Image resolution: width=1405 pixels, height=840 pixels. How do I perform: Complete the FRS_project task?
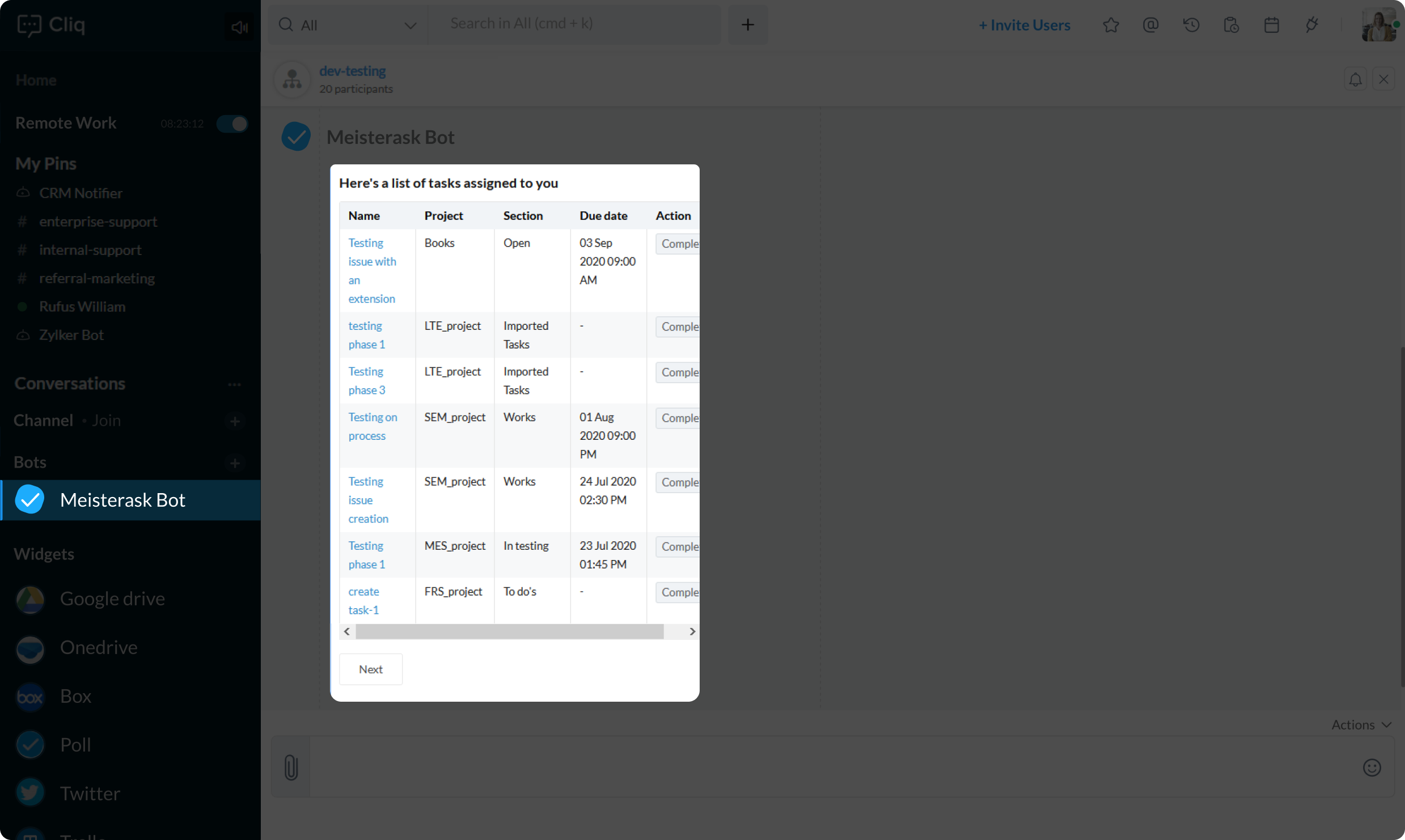[678, 592]
